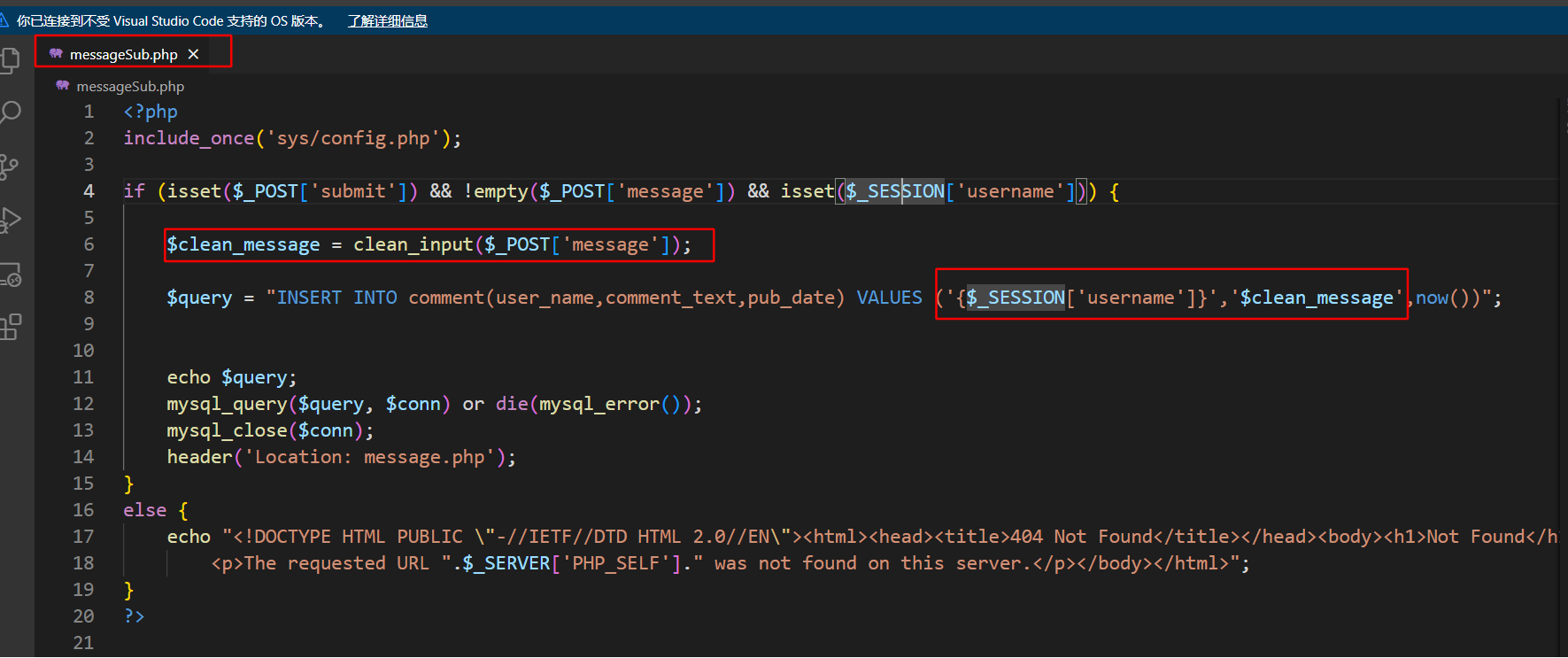Click PHP file icon in messageSub.php tab
This screenshot has width=1568, height=658.
(56, 54)
